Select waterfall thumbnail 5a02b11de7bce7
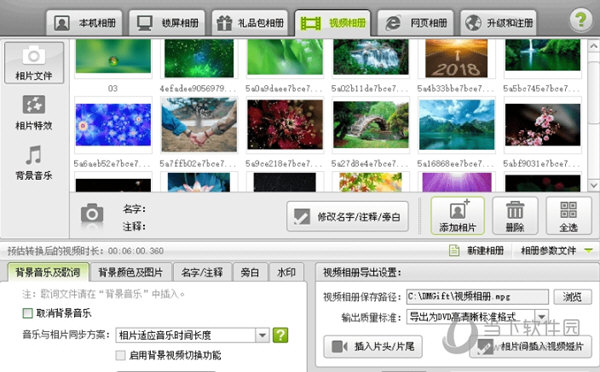This screenshot has width=600, height=372. tap(371, 57)
